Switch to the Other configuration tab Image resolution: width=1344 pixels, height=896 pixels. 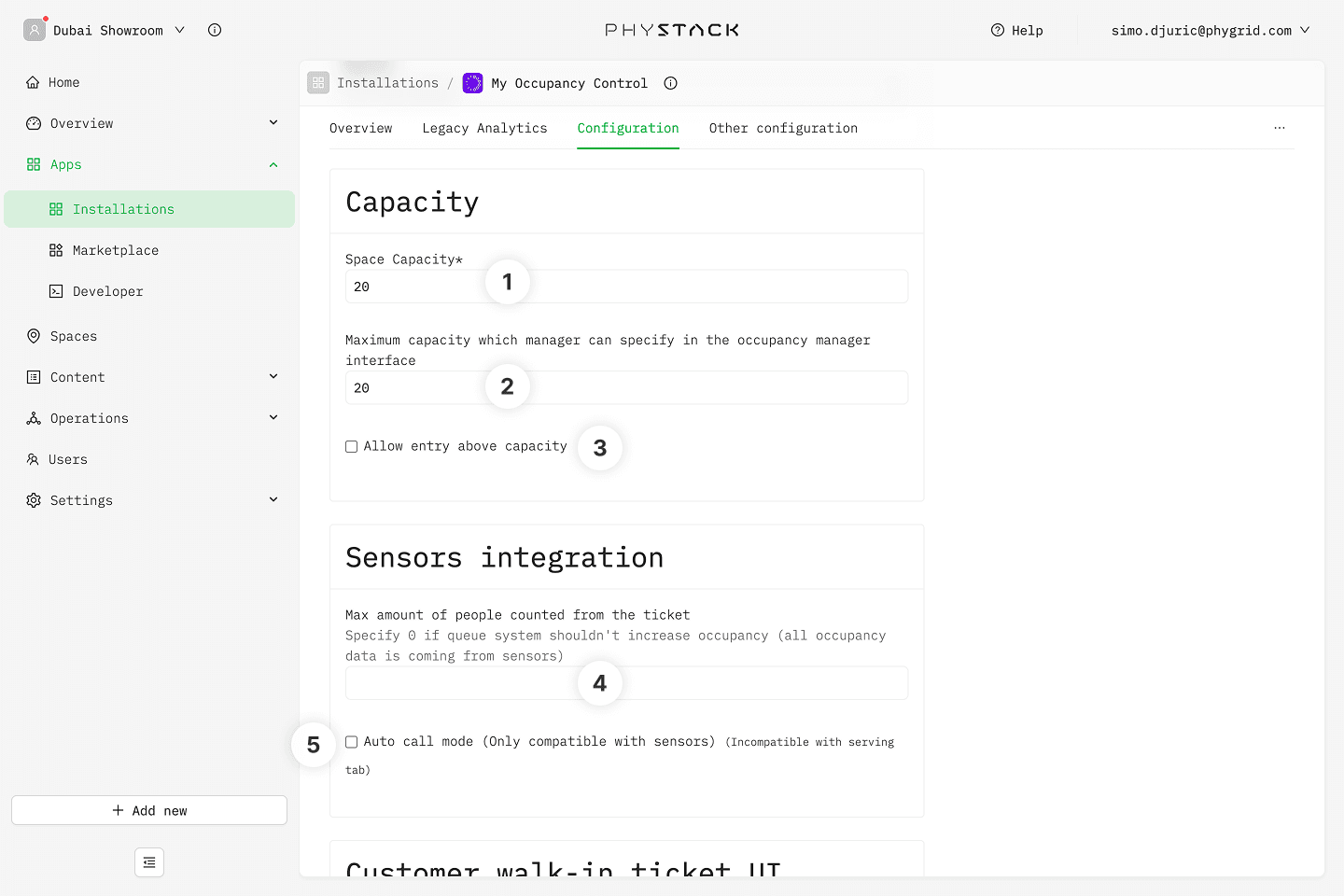[782, 128]
